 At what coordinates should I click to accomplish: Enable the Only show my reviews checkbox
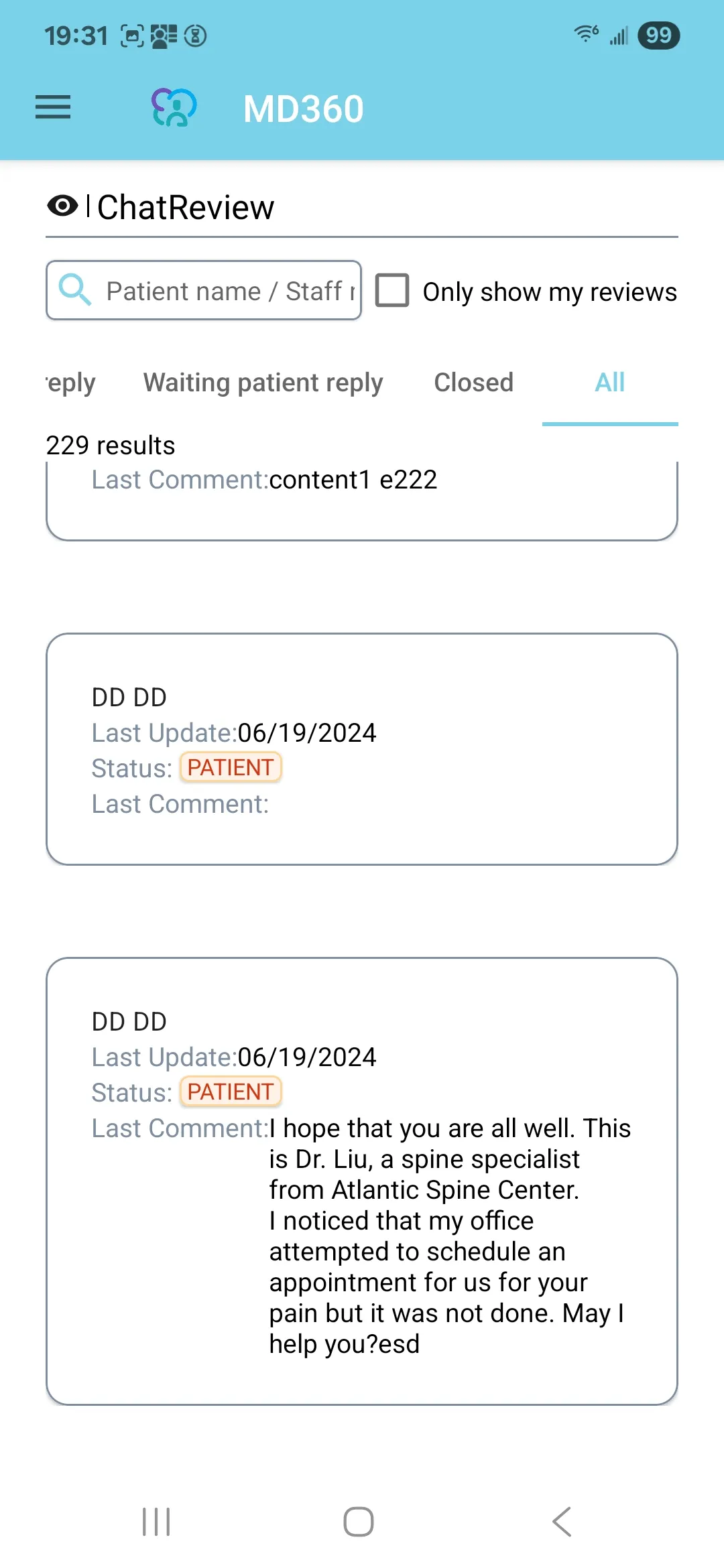point(392,290)
